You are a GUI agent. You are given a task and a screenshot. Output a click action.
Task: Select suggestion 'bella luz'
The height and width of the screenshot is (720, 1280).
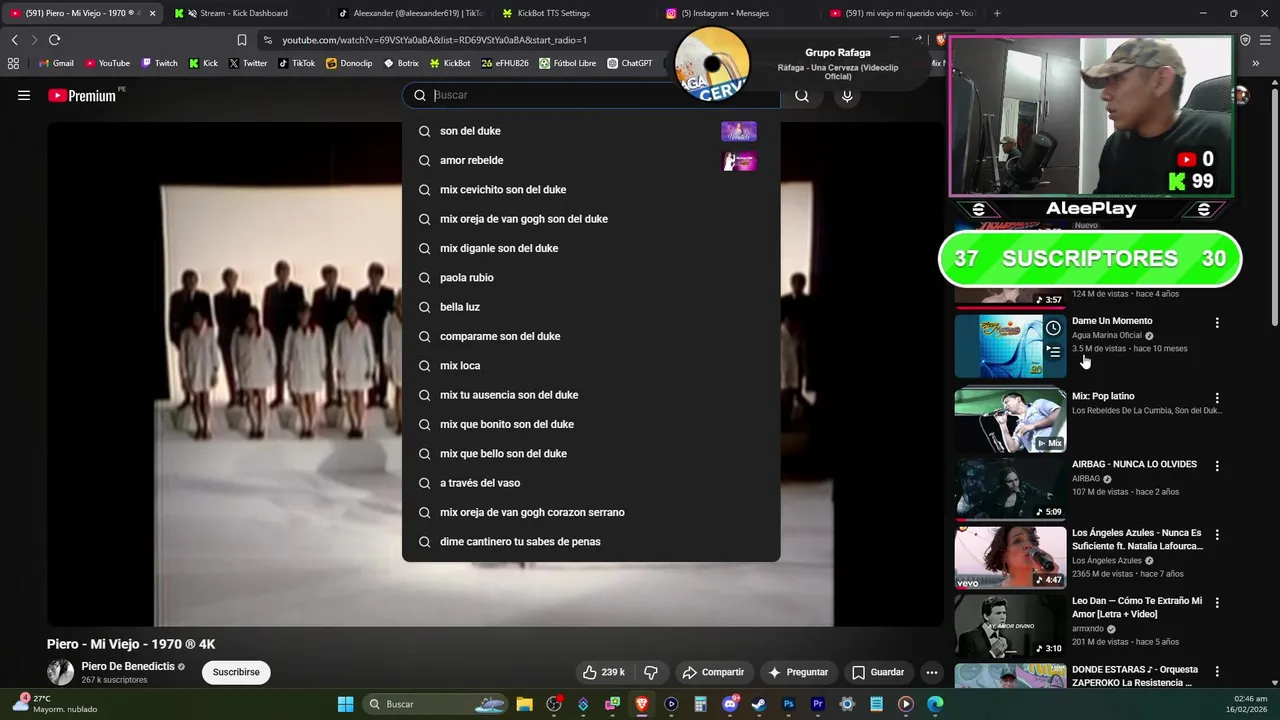591,307
